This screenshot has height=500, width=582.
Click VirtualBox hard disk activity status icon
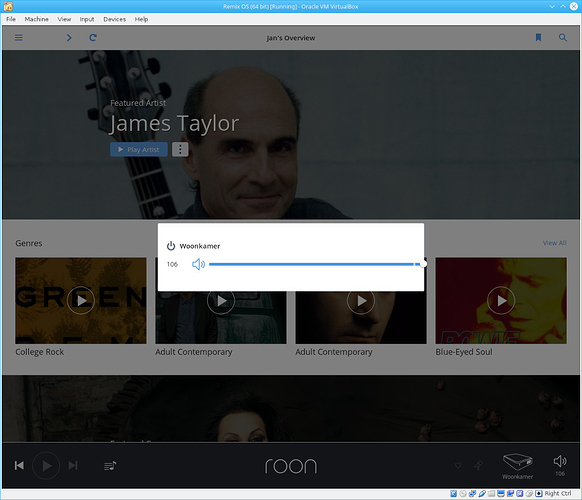[x=454, y=494]
